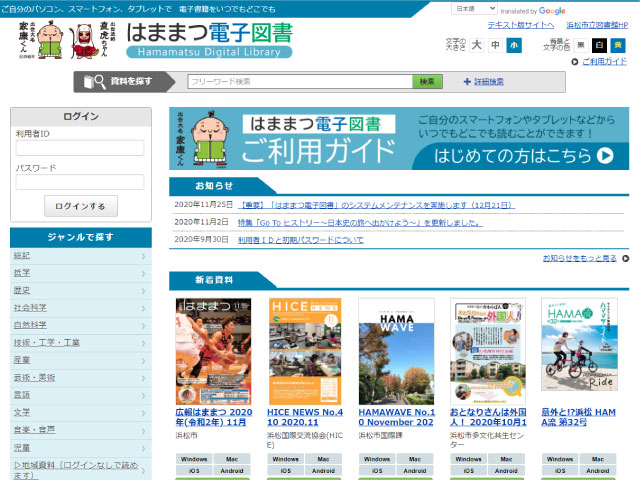640x480 pixels.
Task: Click お知らせをもっと見る link
Action: coord(580,258)
